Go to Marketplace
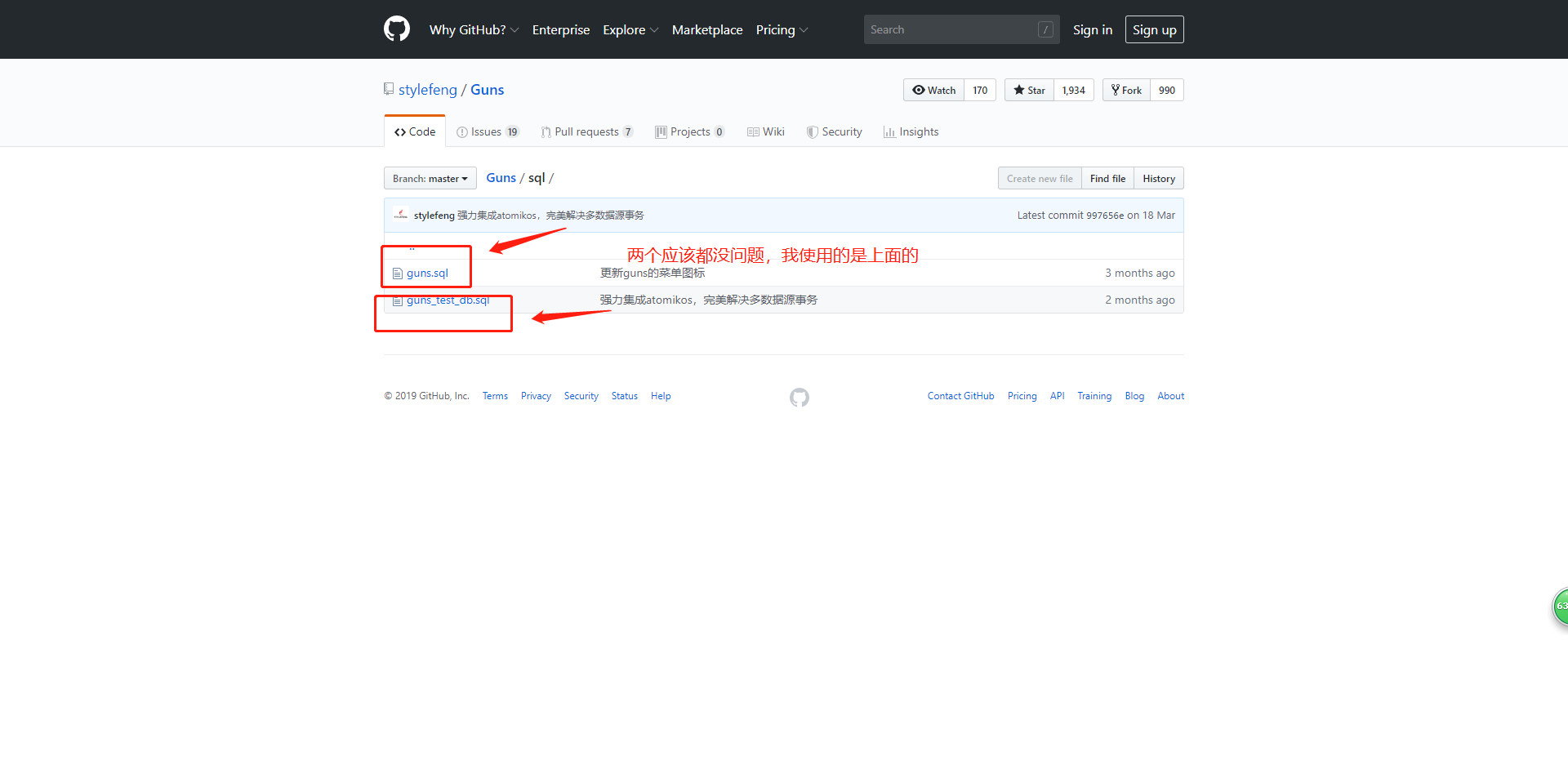Screen dimensions: 1568x765 pos(707,29)
